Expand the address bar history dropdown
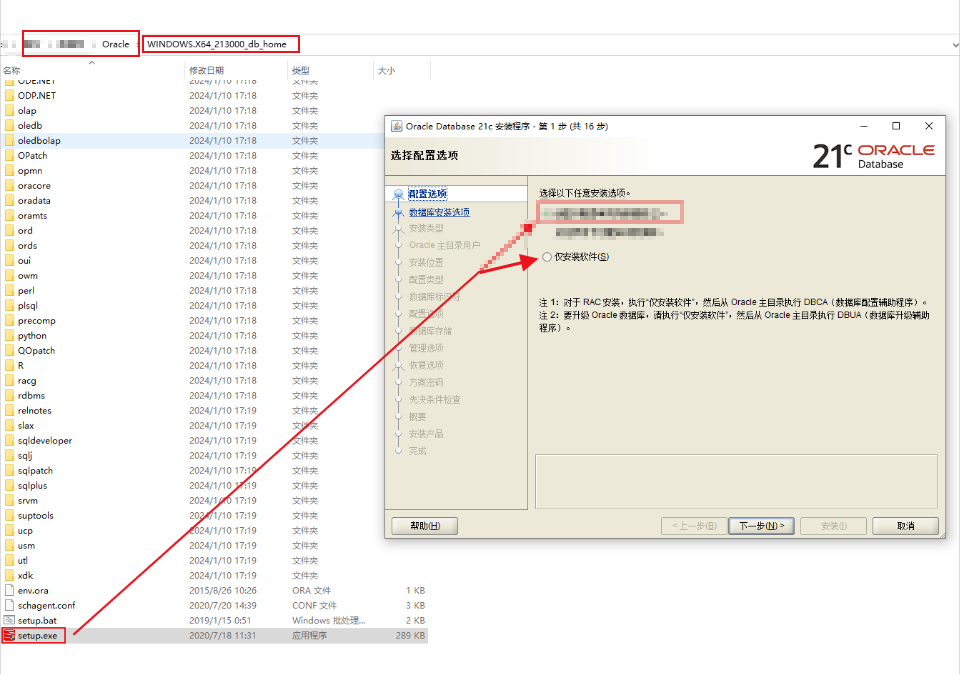Screen dimensions: 960x674 tap(954, 45)
